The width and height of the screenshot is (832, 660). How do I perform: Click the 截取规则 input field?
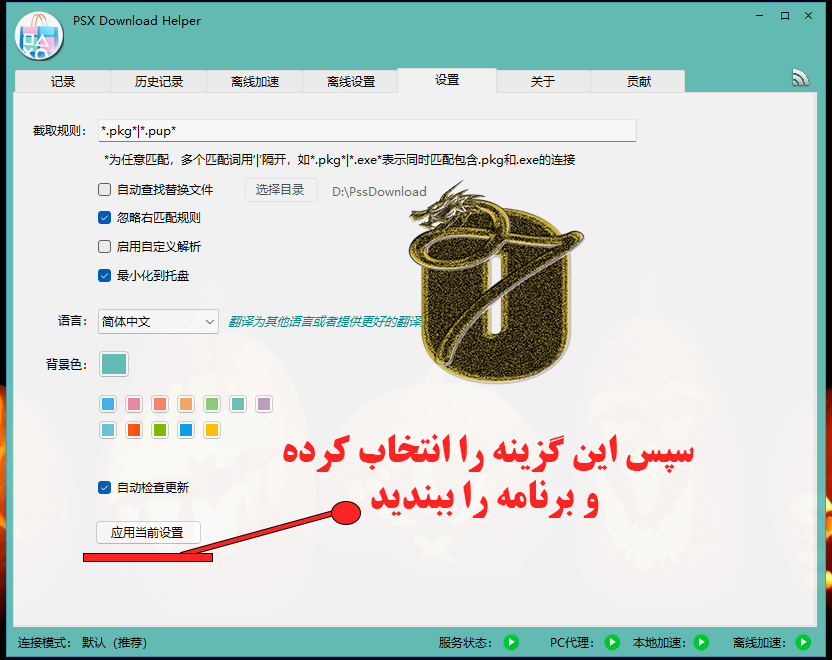point(367,131)
